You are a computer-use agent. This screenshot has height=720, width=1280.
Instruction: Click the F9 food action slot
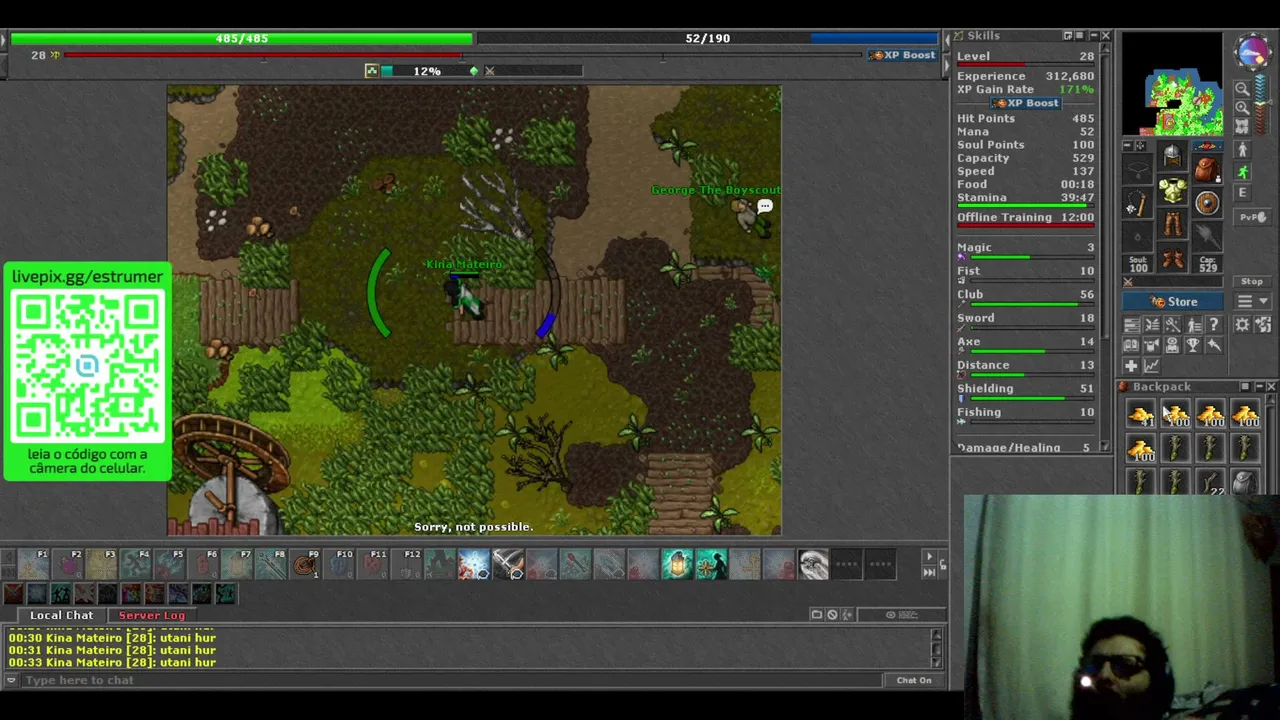(305, 565)
